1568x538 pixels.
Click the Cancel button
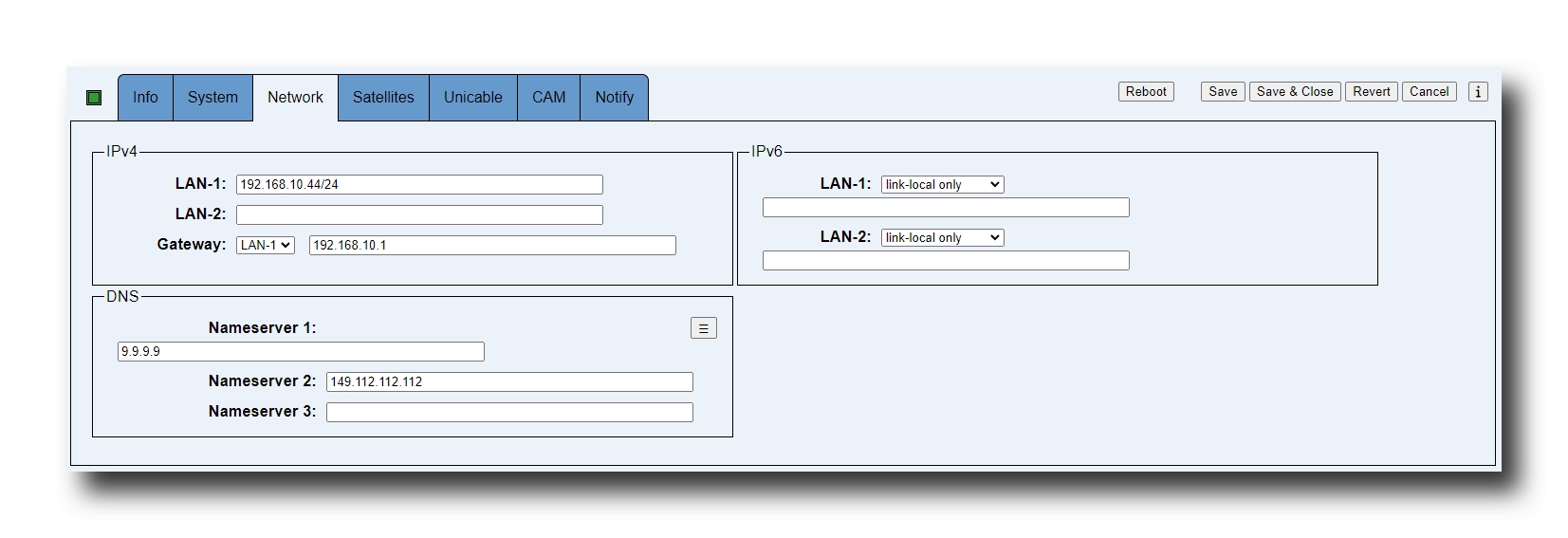pos(1429,92)
